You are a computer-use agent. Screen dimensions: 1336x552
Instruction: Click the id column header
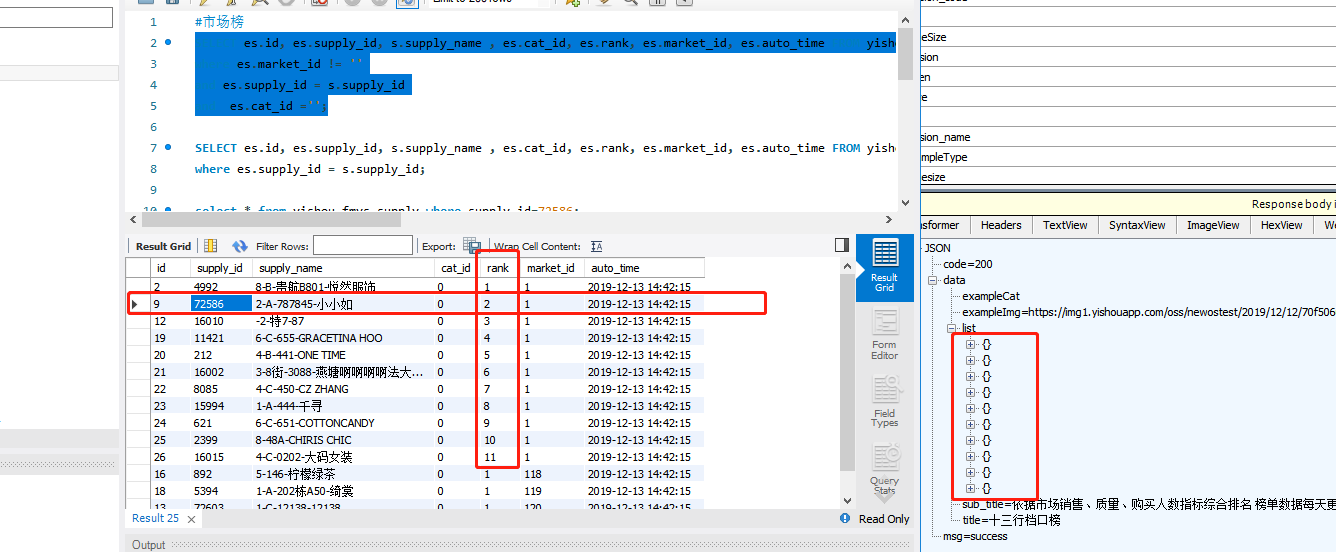click(x=170, y=268)
